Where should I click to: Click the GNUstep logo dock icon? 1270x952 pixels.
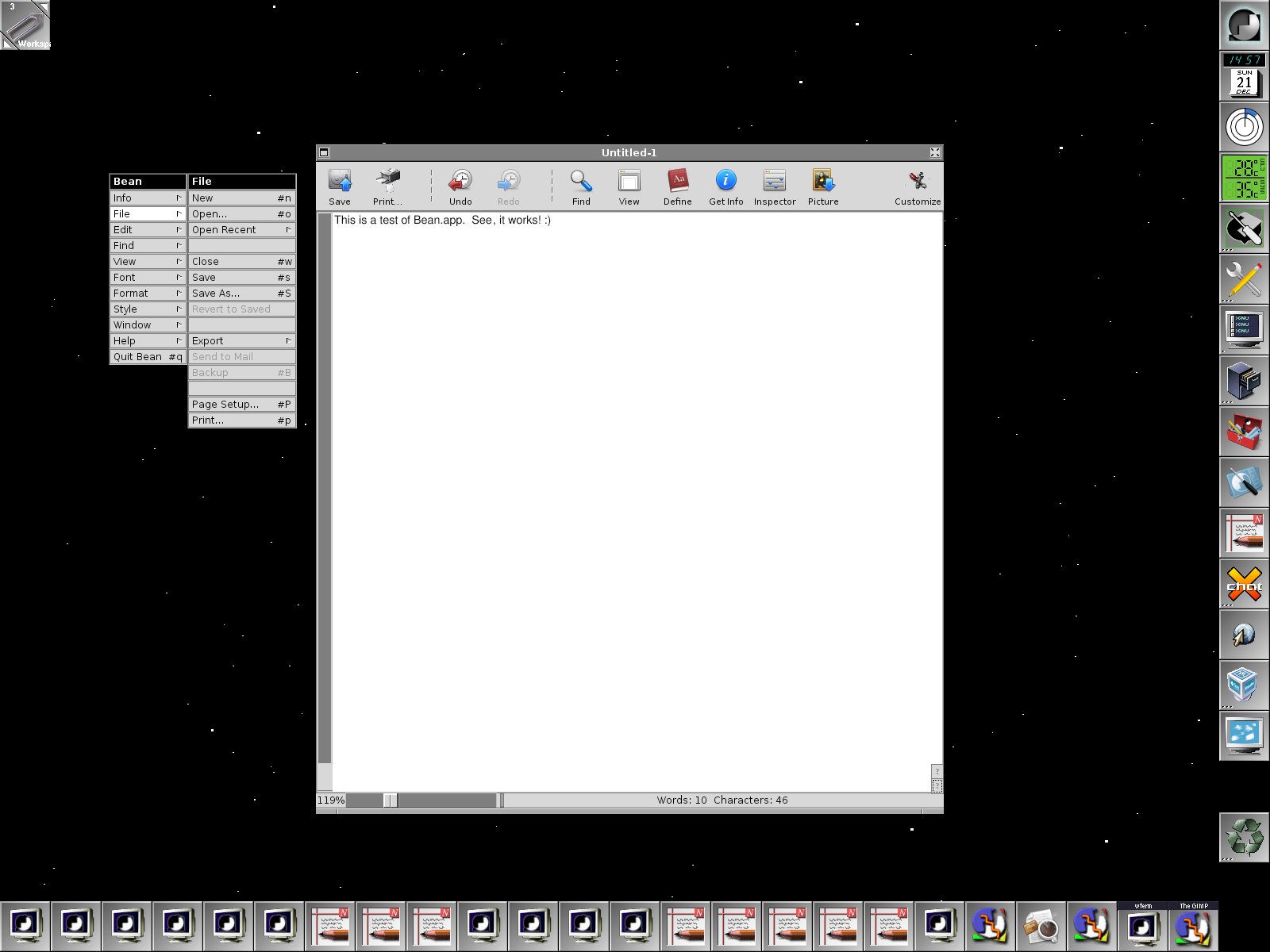point(1245,25)
